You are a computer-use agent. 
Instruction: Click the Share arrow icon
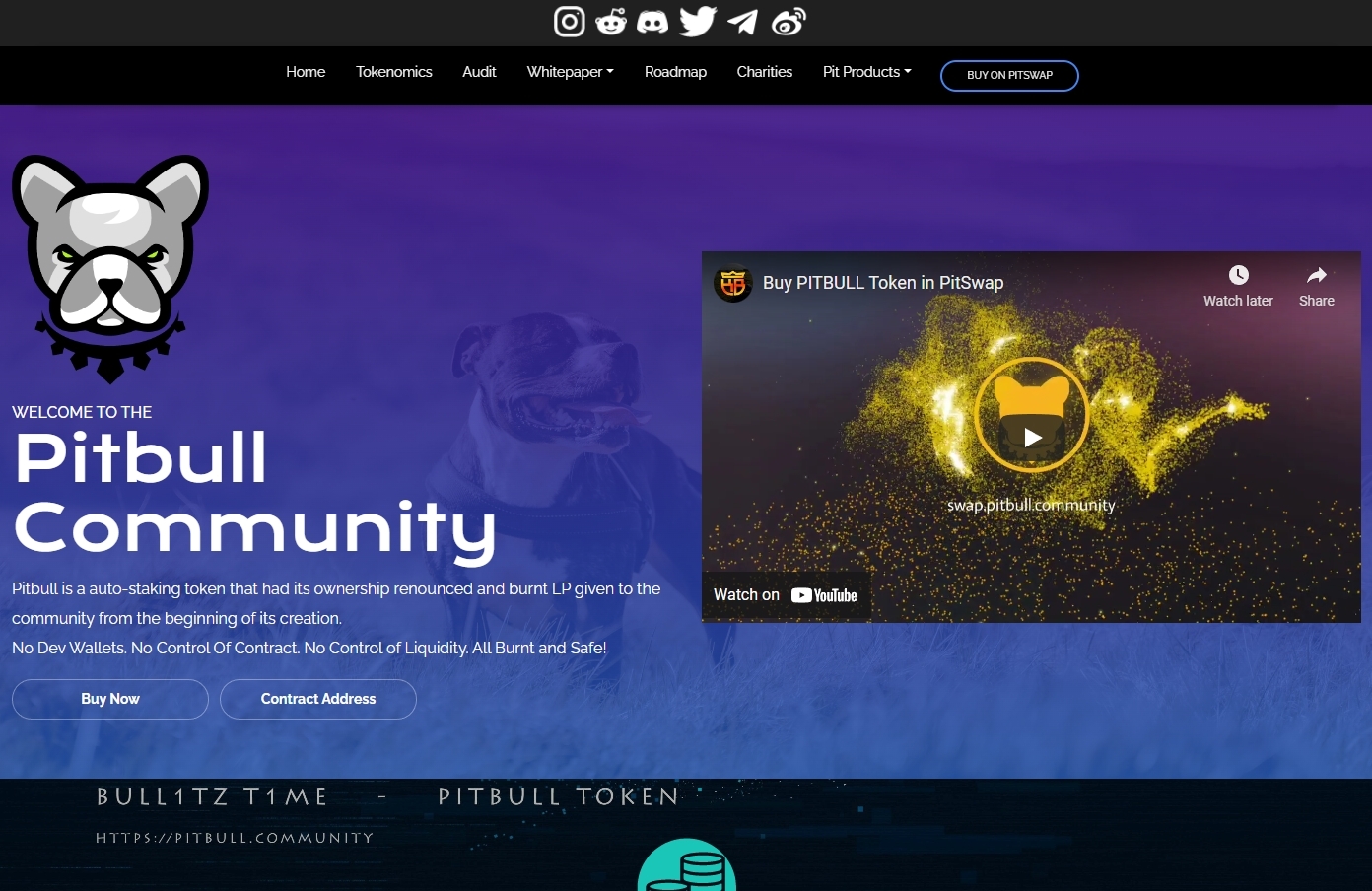pos(1317,275)
